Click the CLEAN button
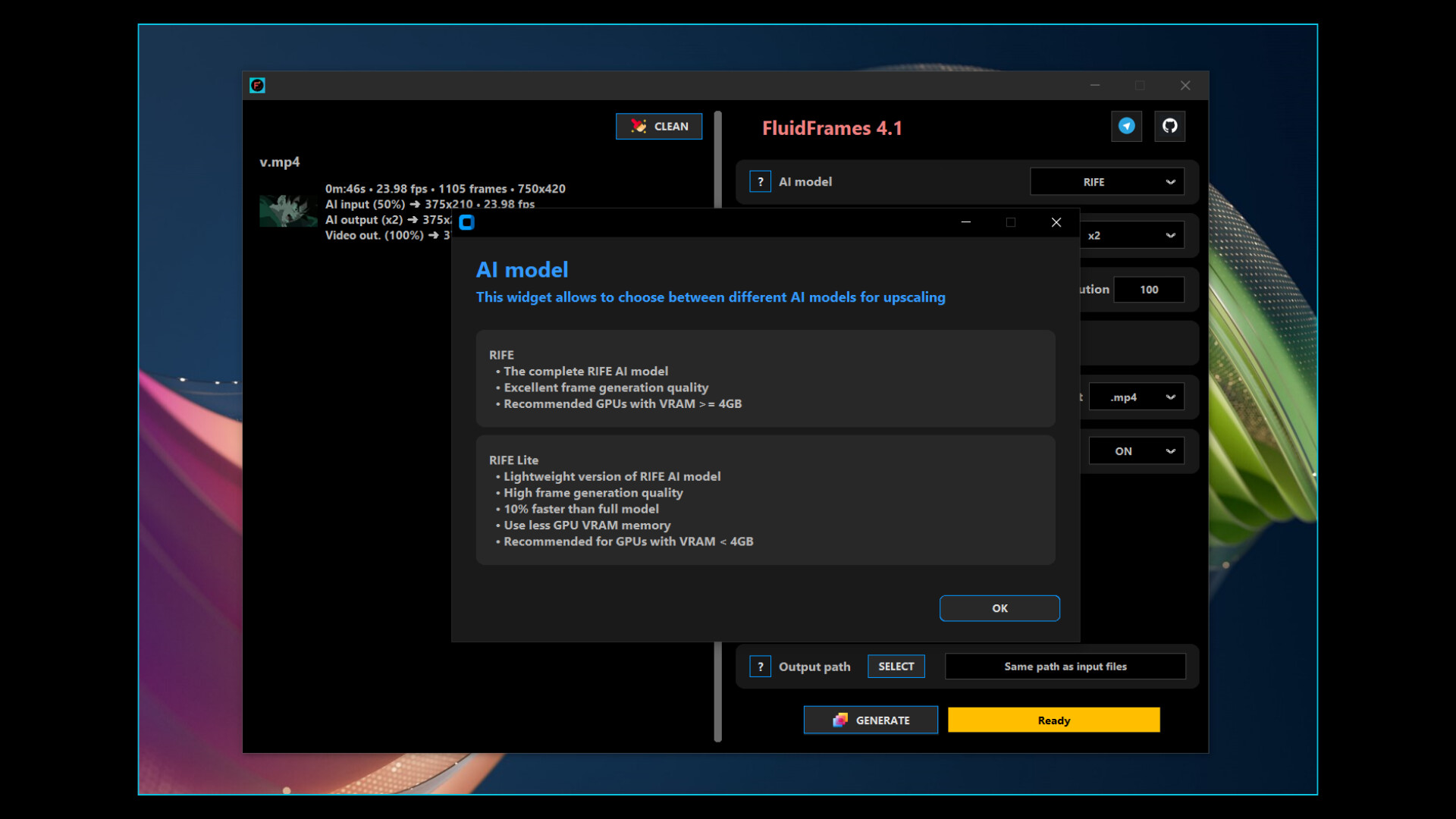 658,126
